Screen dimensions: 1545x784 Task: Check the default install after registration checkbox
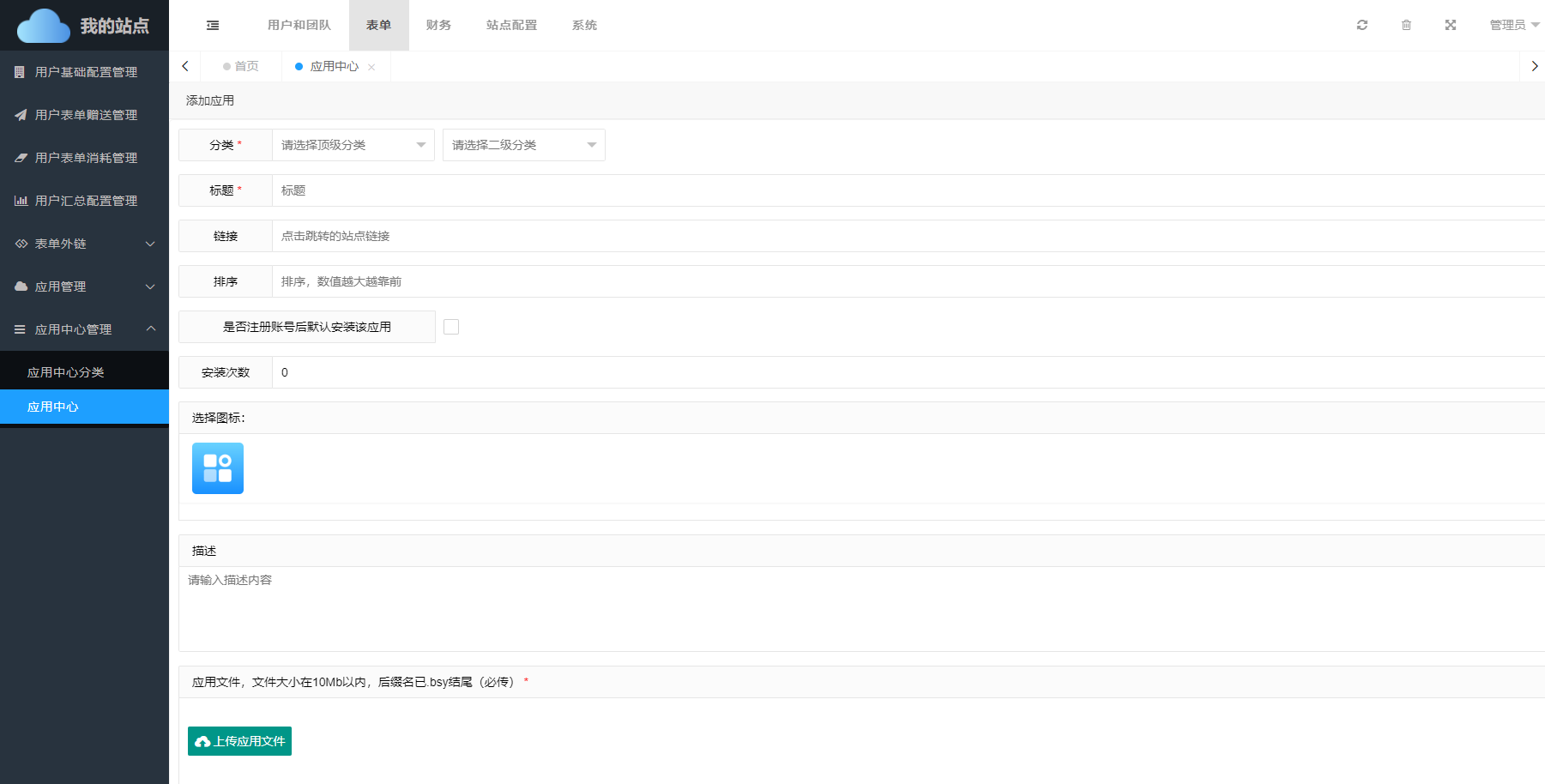(451, 327)
